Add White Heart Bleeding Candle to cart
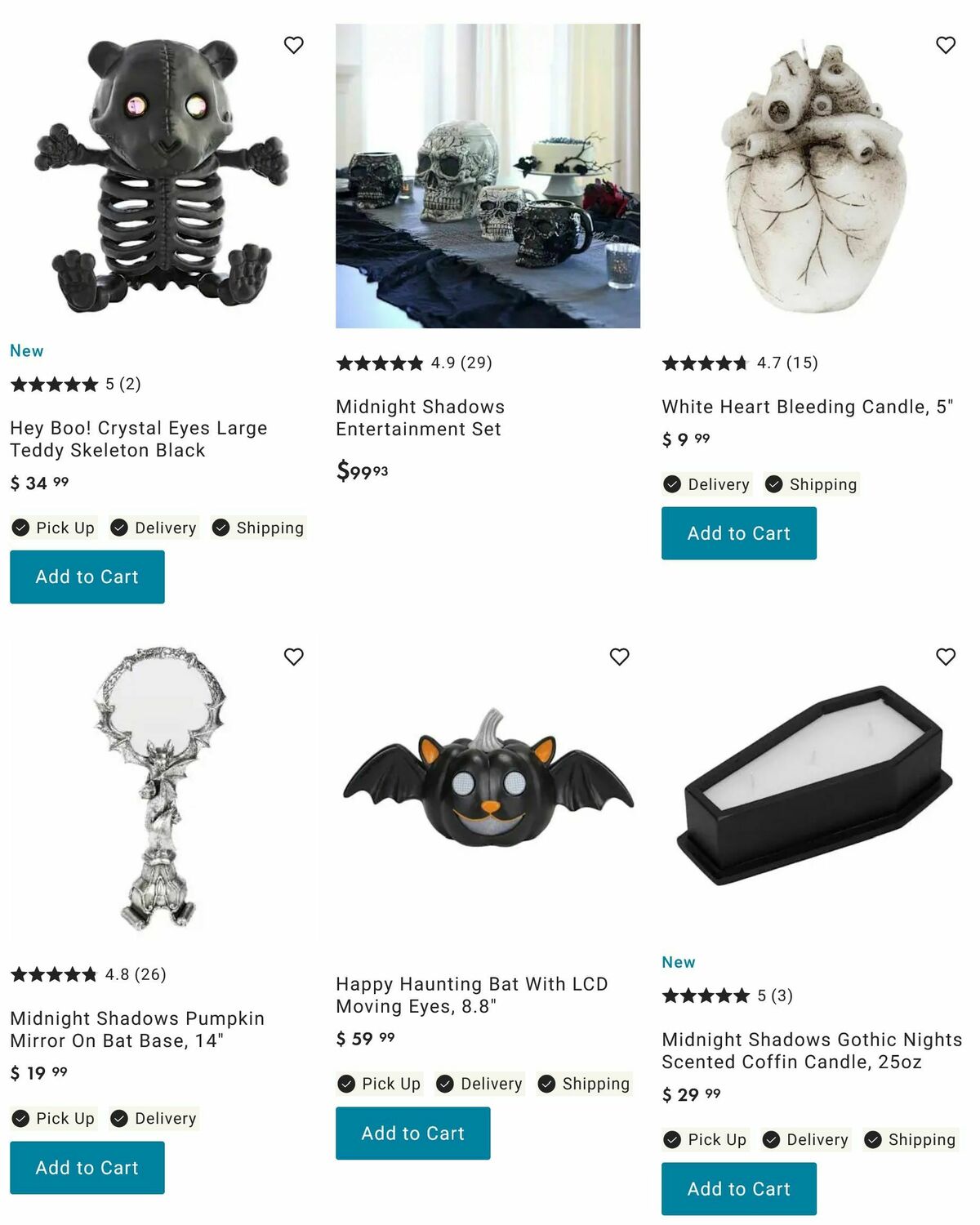 click(739, 533)
